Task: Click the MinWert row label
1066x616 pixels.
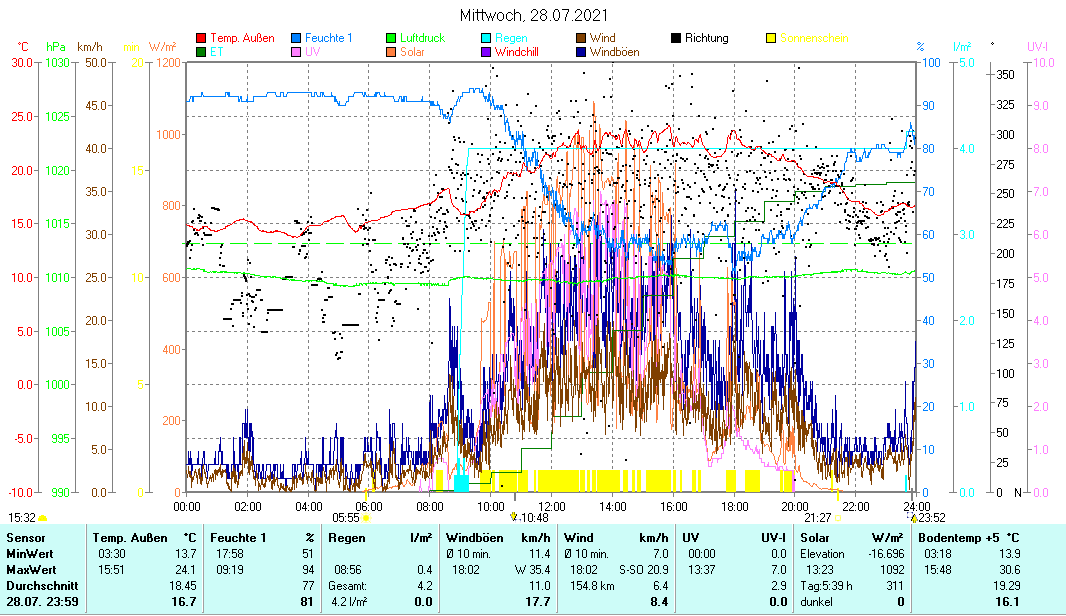Action: (x=30, y=554)
